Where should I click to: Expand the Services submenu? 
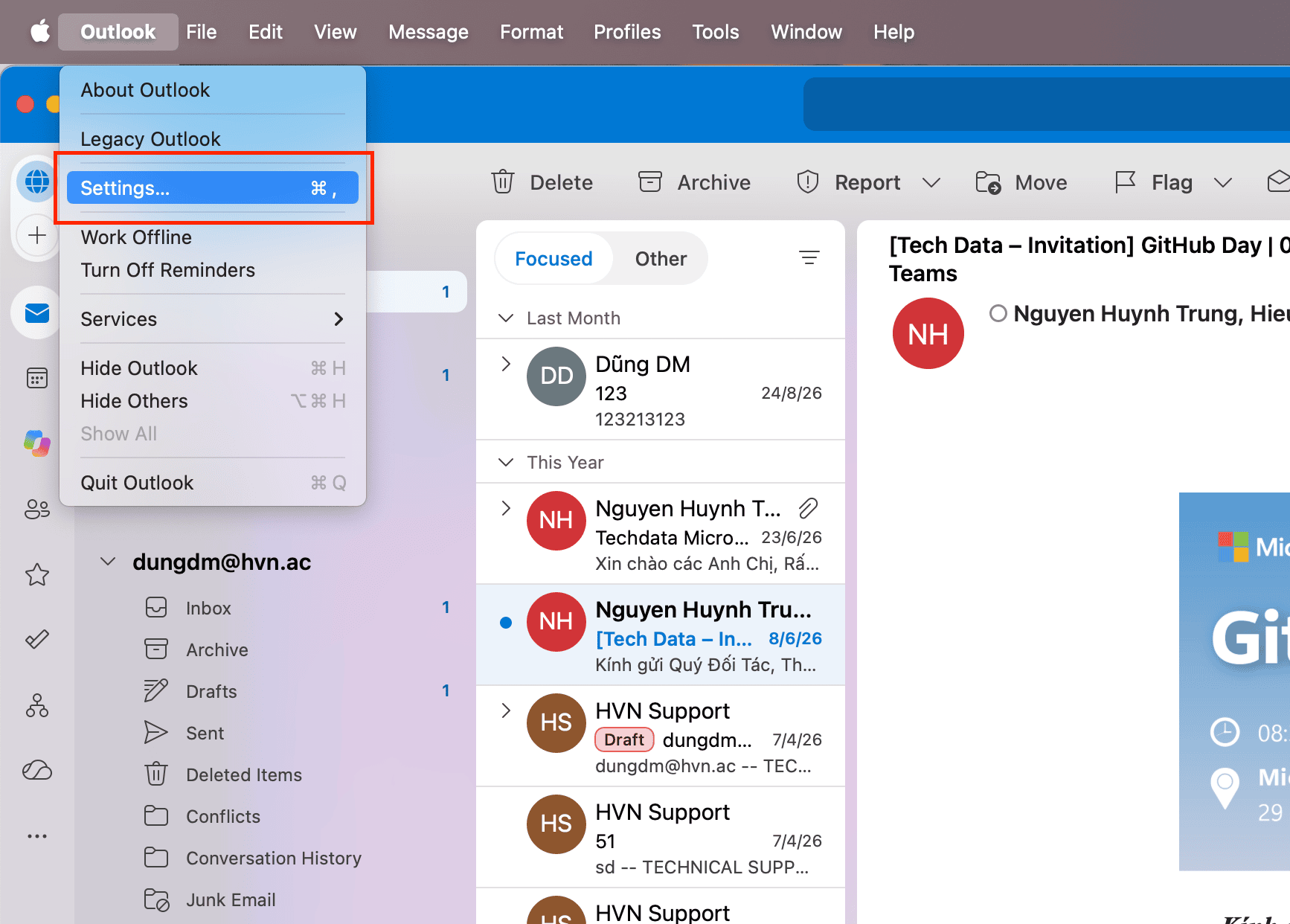(x=338, y=319)
